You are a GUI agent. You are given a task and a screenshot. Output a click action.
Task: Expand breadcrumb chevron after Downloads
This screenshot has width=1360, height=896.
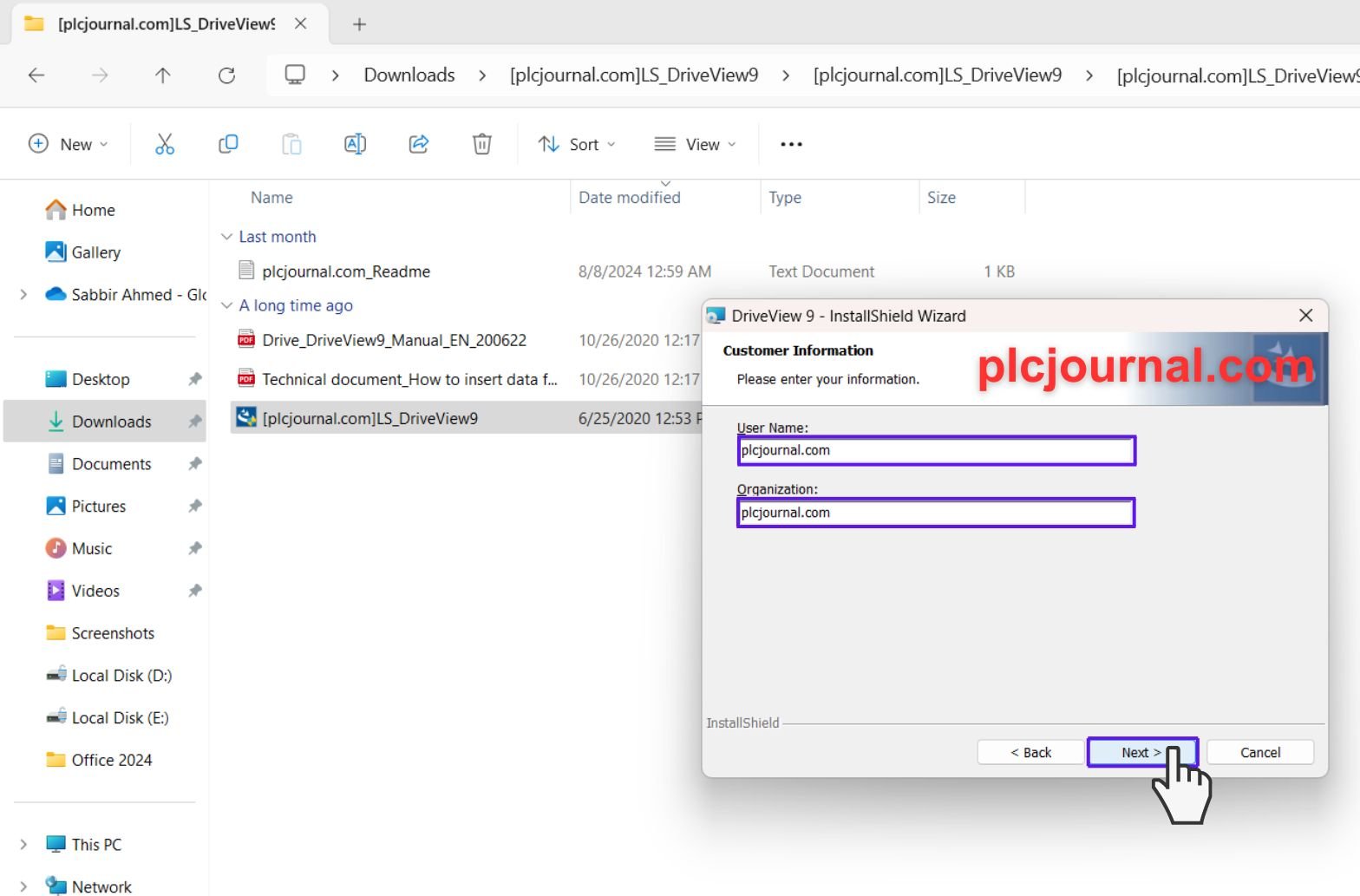coord(482,75)
